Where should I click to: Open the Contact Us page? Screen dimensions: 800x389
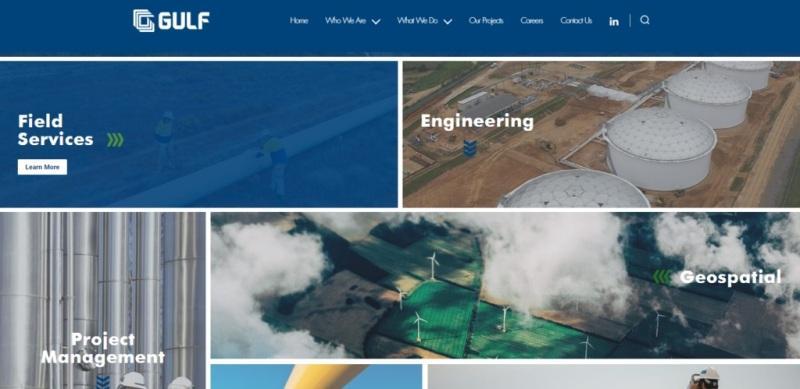[x=576, y=20]
